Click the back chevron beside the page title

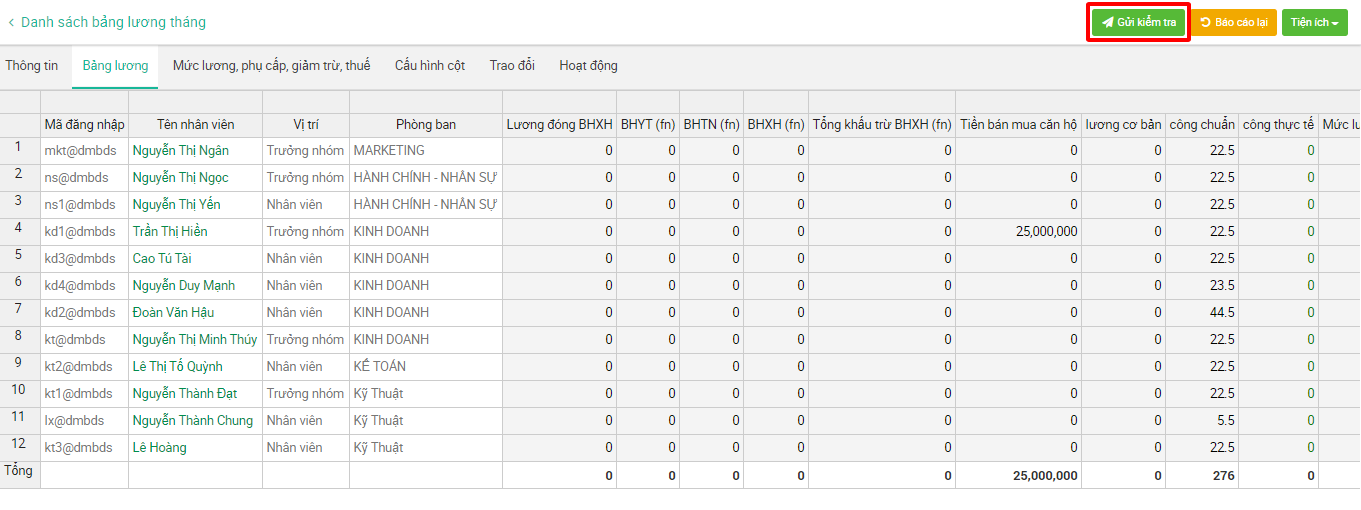(11, 22)
